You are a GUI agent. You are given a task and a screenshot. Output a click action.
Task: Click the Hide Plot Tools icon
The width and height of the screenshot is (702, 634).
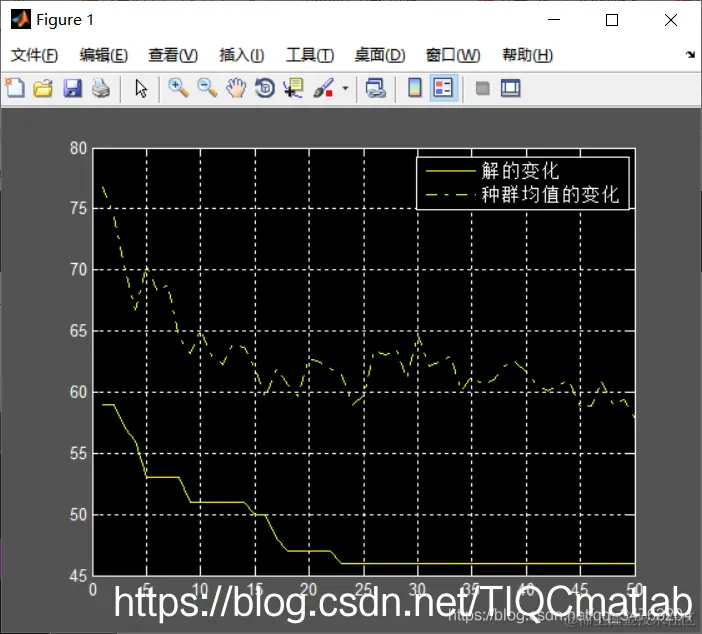pyautogui.click(x=482, y=88)
